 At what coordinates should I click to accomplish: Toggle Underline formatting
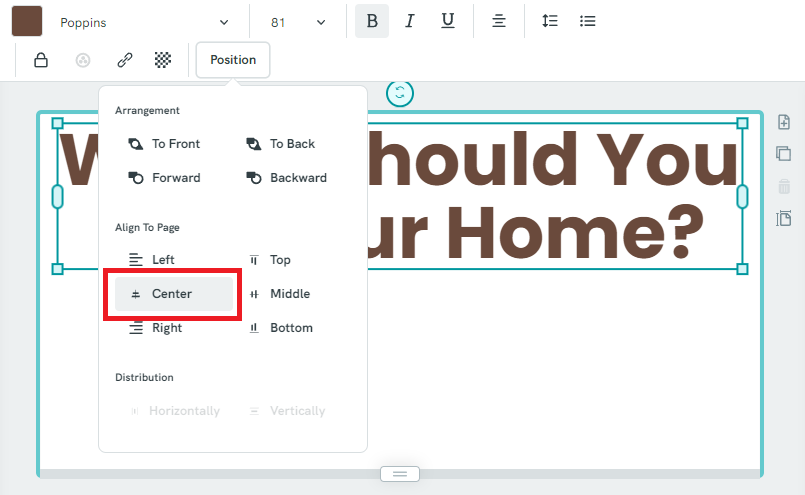pos(448,21)
